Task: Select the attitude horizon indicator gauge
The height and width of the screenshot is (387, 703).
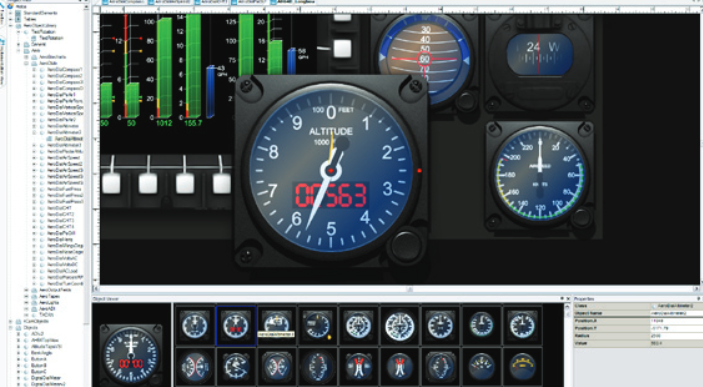Action: (424, 56)
